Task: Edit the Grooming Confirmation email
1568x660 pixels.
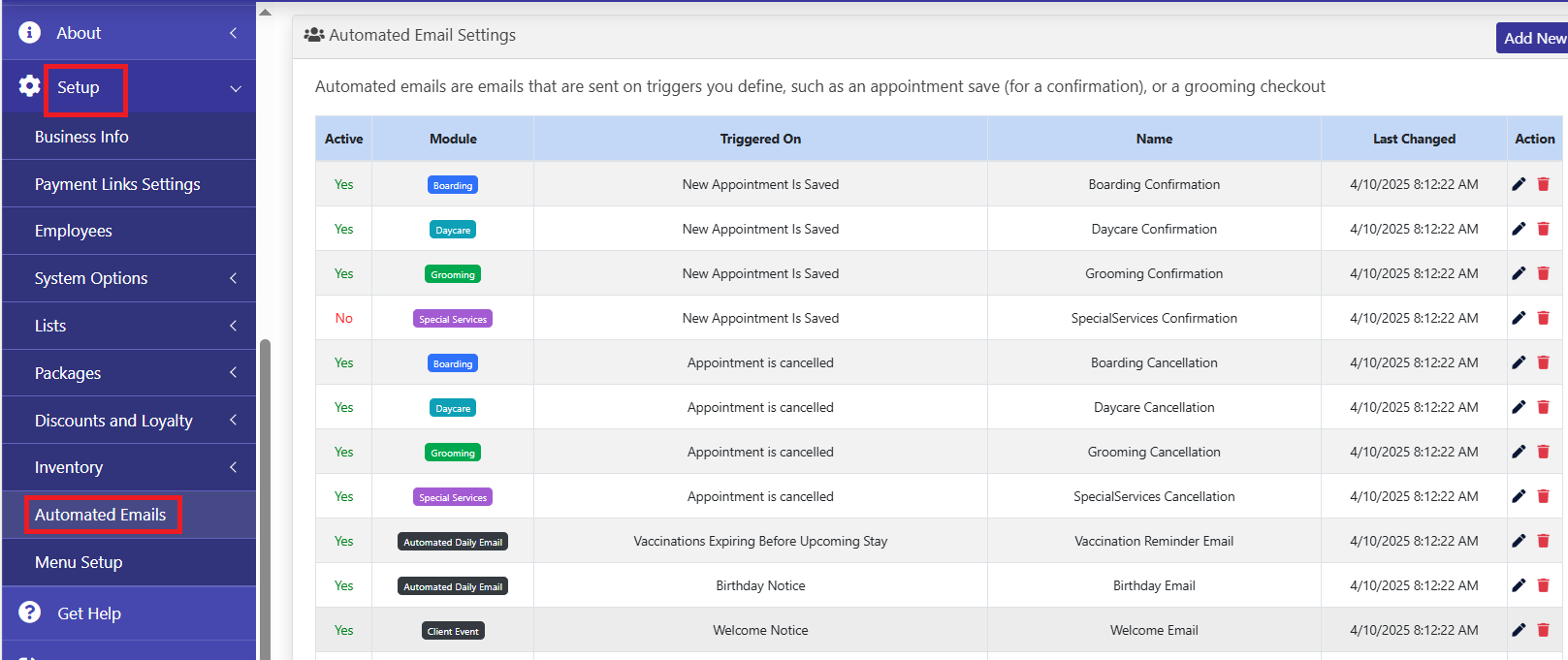Action: pos(1519,273)
